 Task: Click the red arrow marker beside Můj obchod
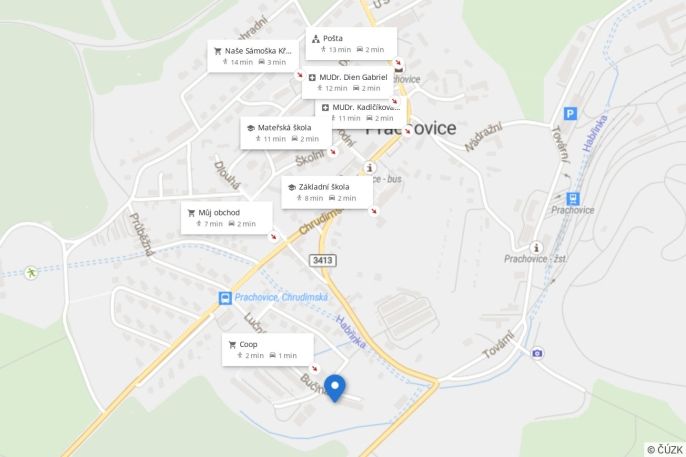pyautogui.click(x=273, y=237)
